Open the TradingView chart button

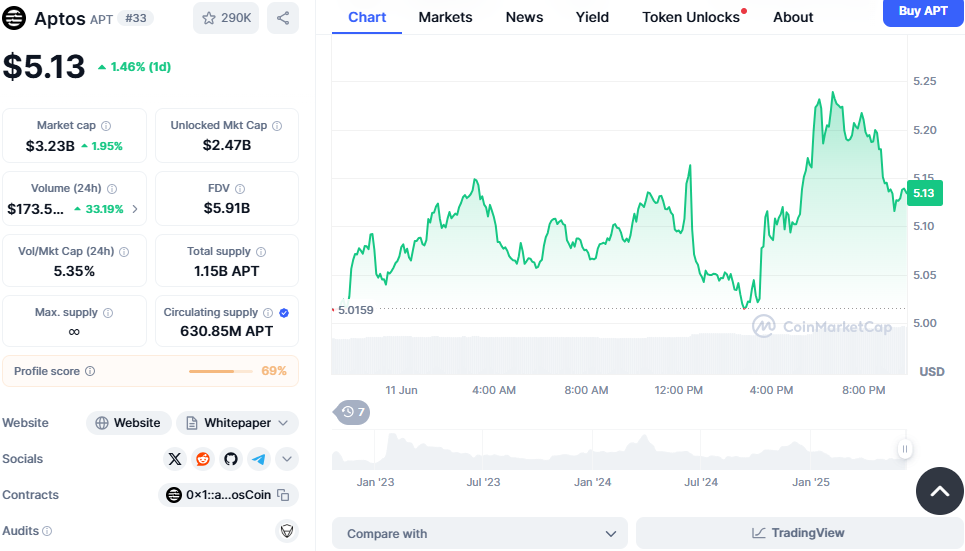[x=798, y=533]
